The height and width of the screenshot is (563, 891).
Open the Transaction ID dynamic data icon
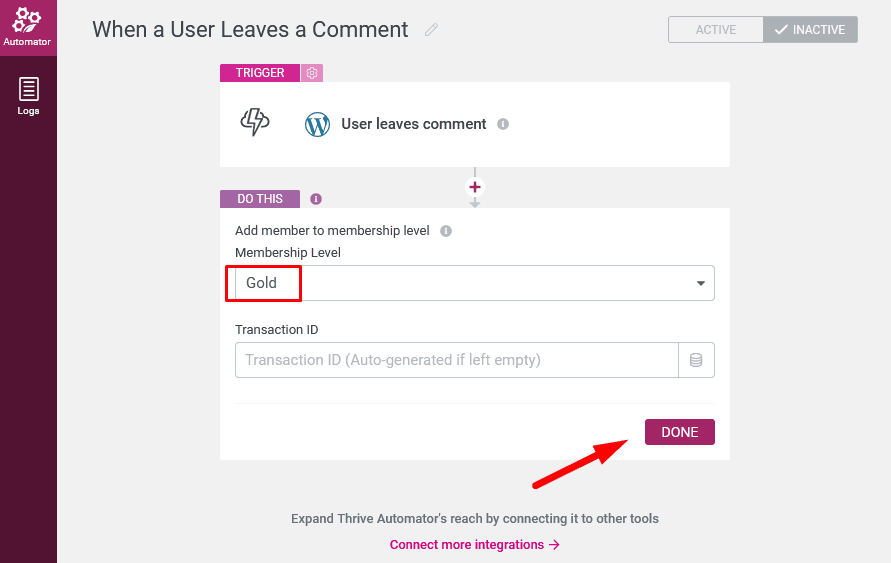pyautogui.click(x=696, y=360)
